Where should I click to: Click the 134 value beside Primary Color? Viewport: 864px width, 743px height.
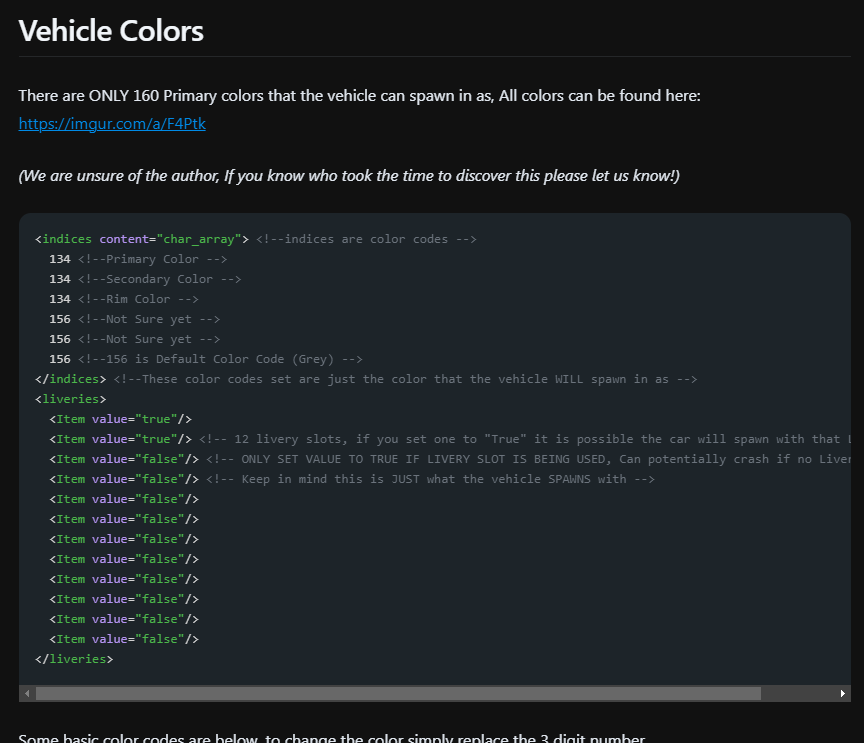60,259
